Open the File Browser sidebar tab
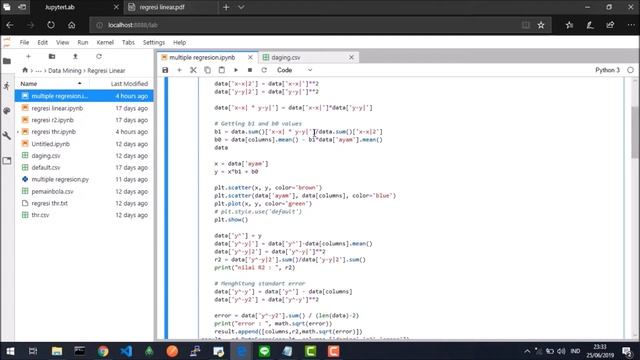 click(7, 61)
